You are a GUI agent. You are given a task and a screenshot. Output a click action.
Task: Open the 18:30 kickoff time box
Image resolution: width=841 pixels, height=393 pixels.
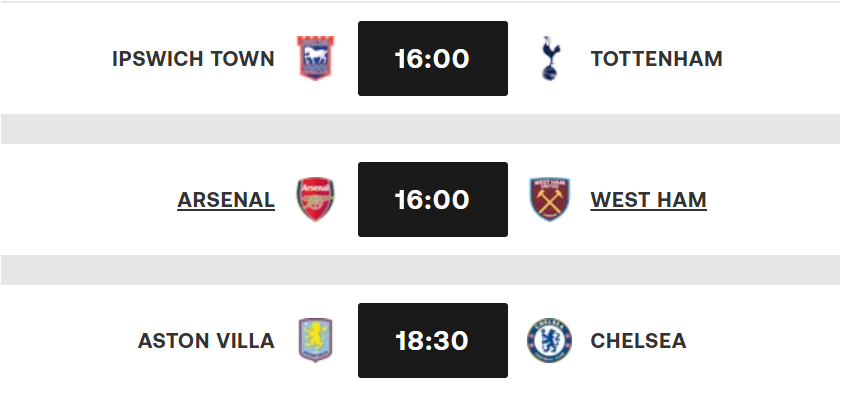[x=433, y=340]
